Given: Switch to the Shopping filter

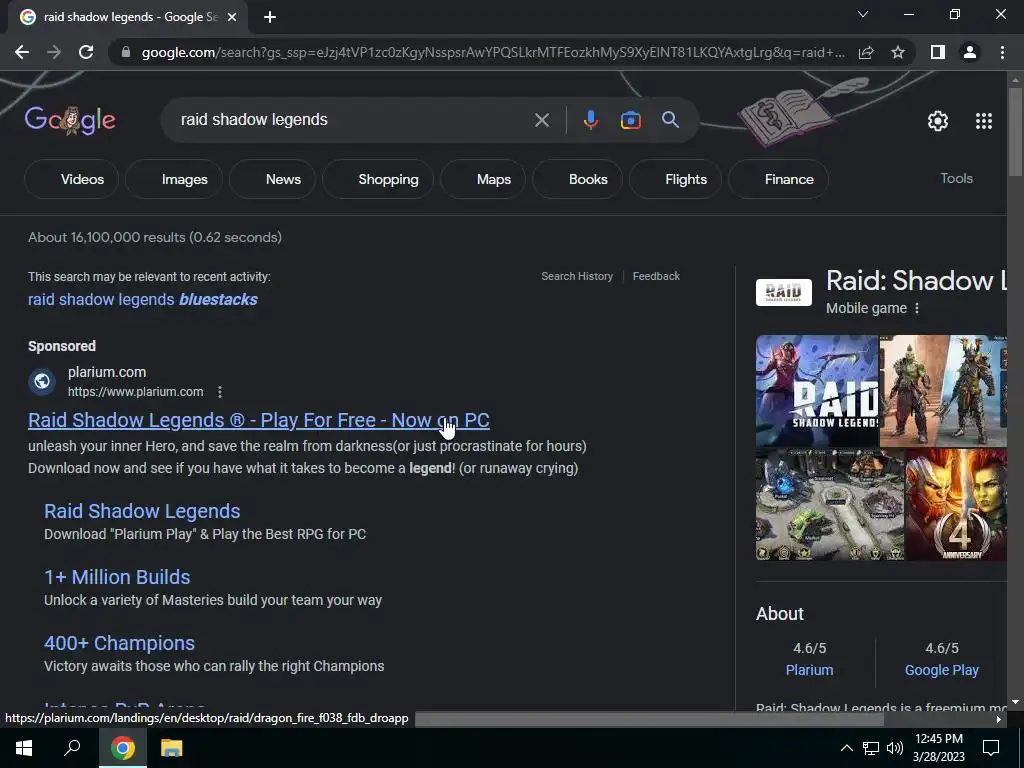Looking at the screenshot, I should click(x=377, y=179).
